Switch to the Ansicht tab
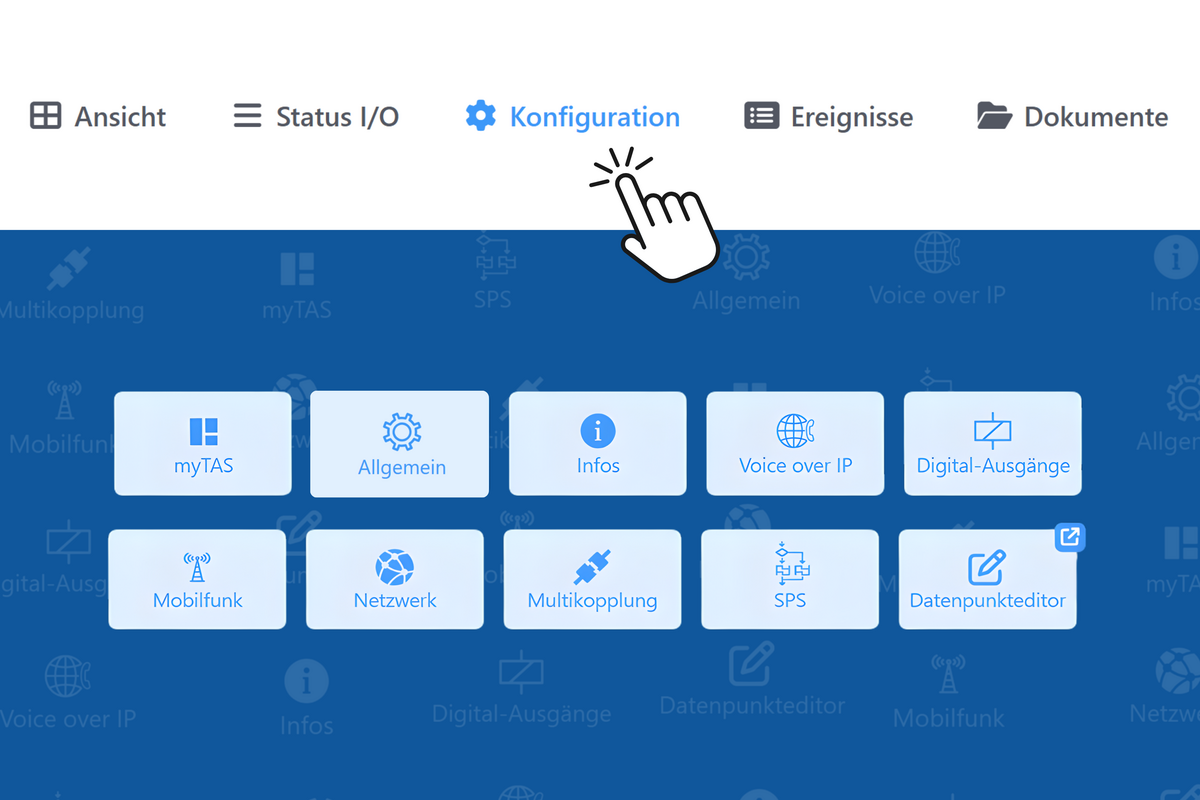Image resolution: width=1200 pixels, height=800 pixels. pyautogui.click(x=120, y=117)
